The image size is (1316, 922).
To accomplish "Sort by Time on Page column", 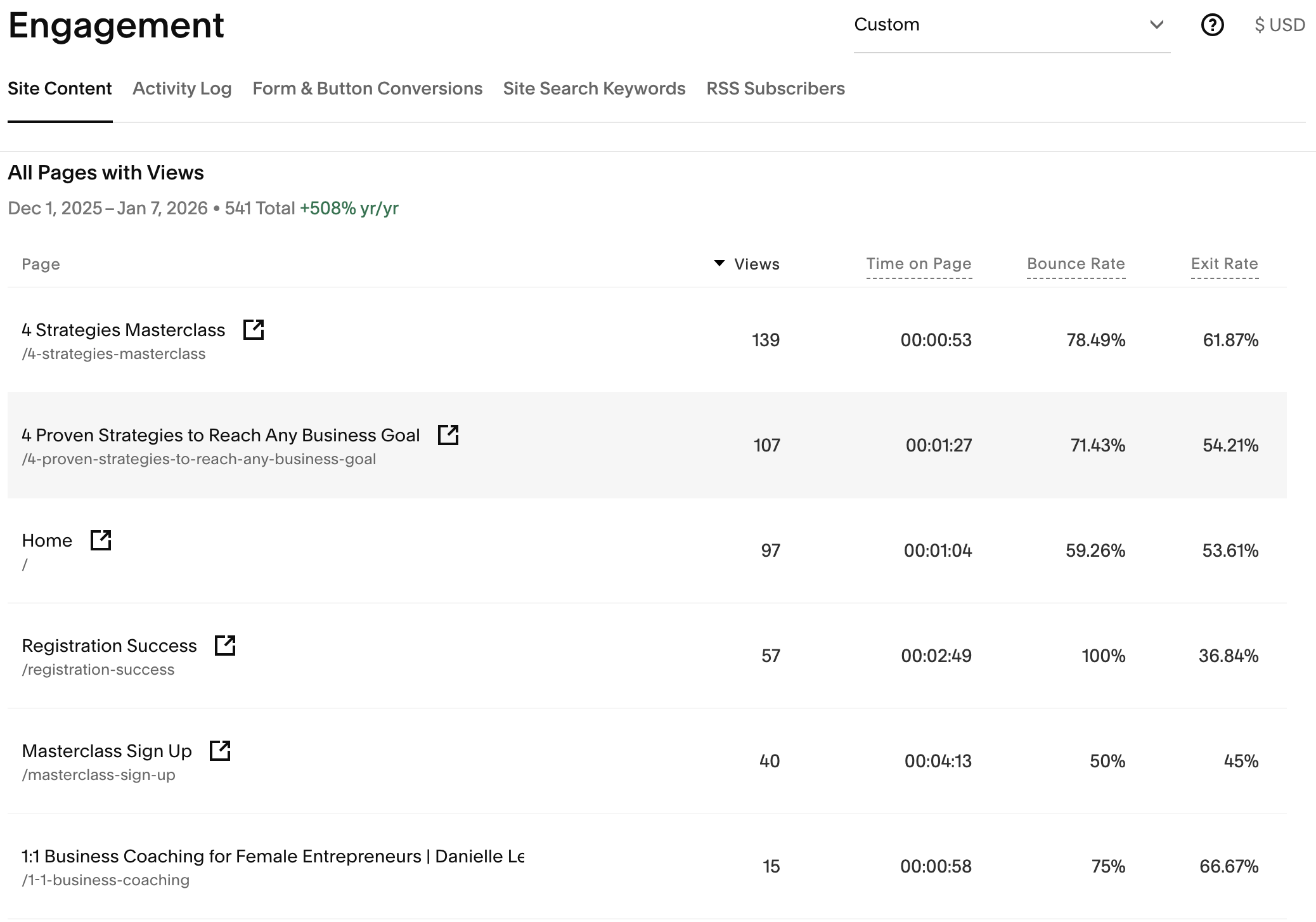I will 919,264.
